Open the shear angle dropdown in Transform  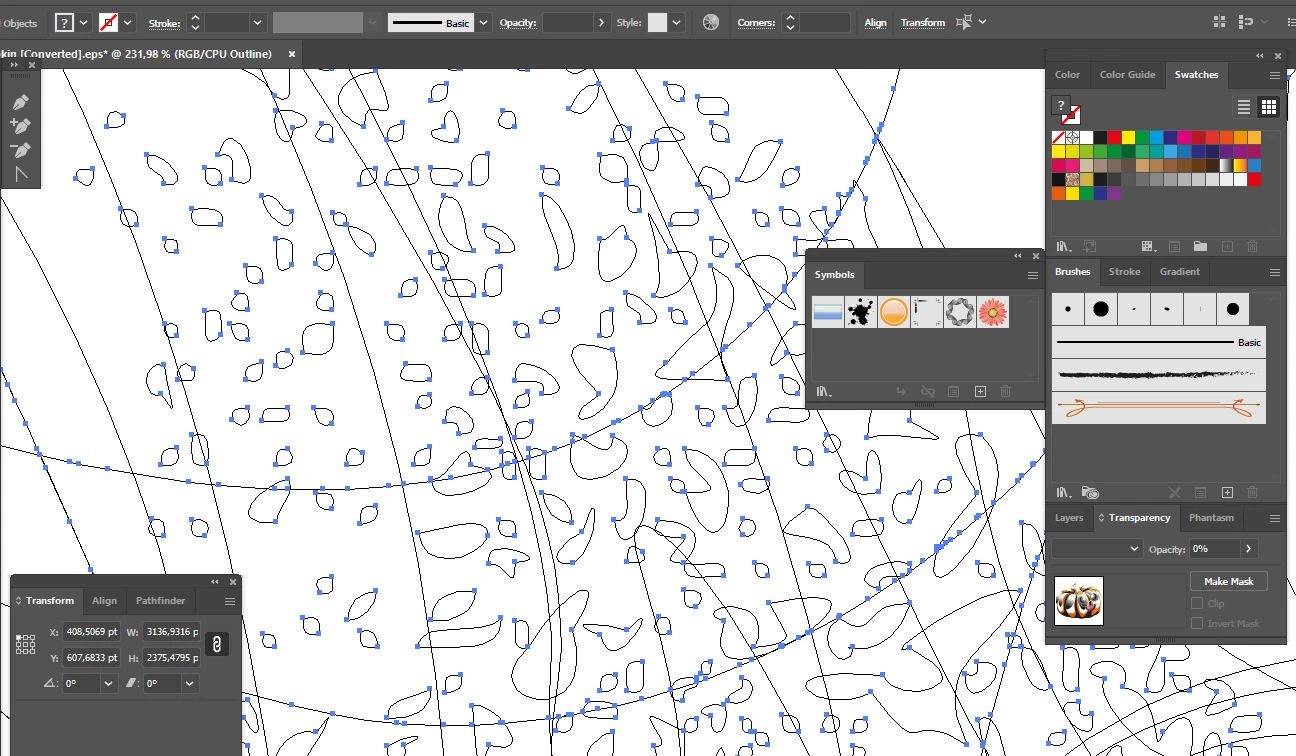coord(189,684)
